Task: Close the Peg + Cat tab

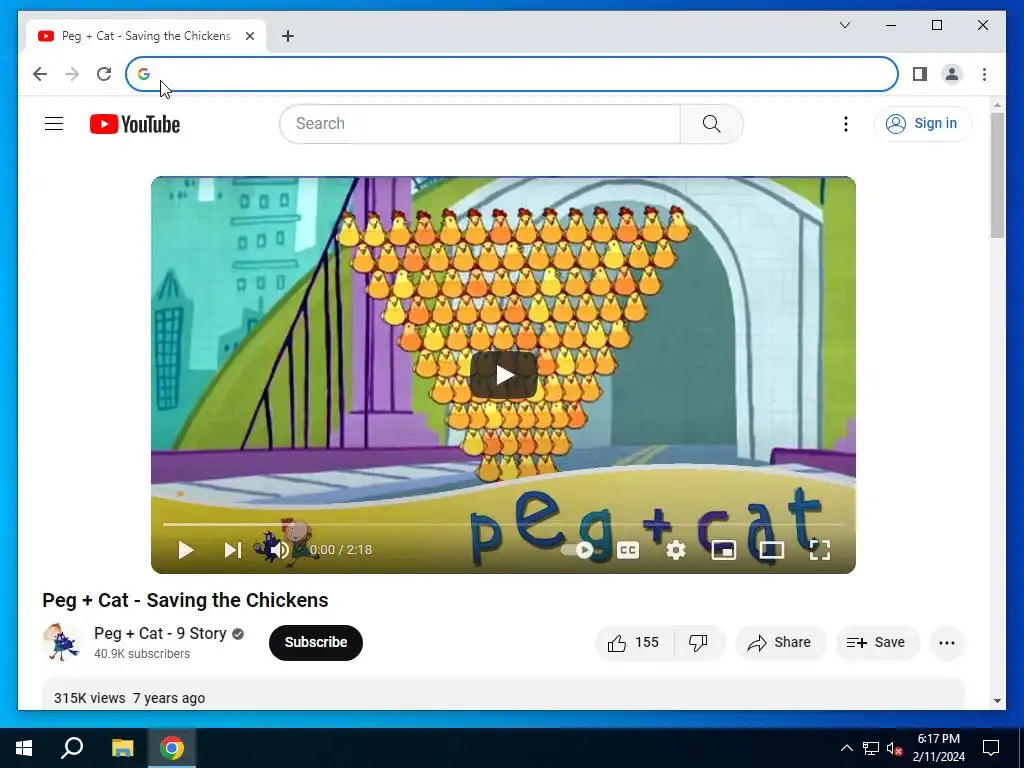Action: tap(249, 36)
